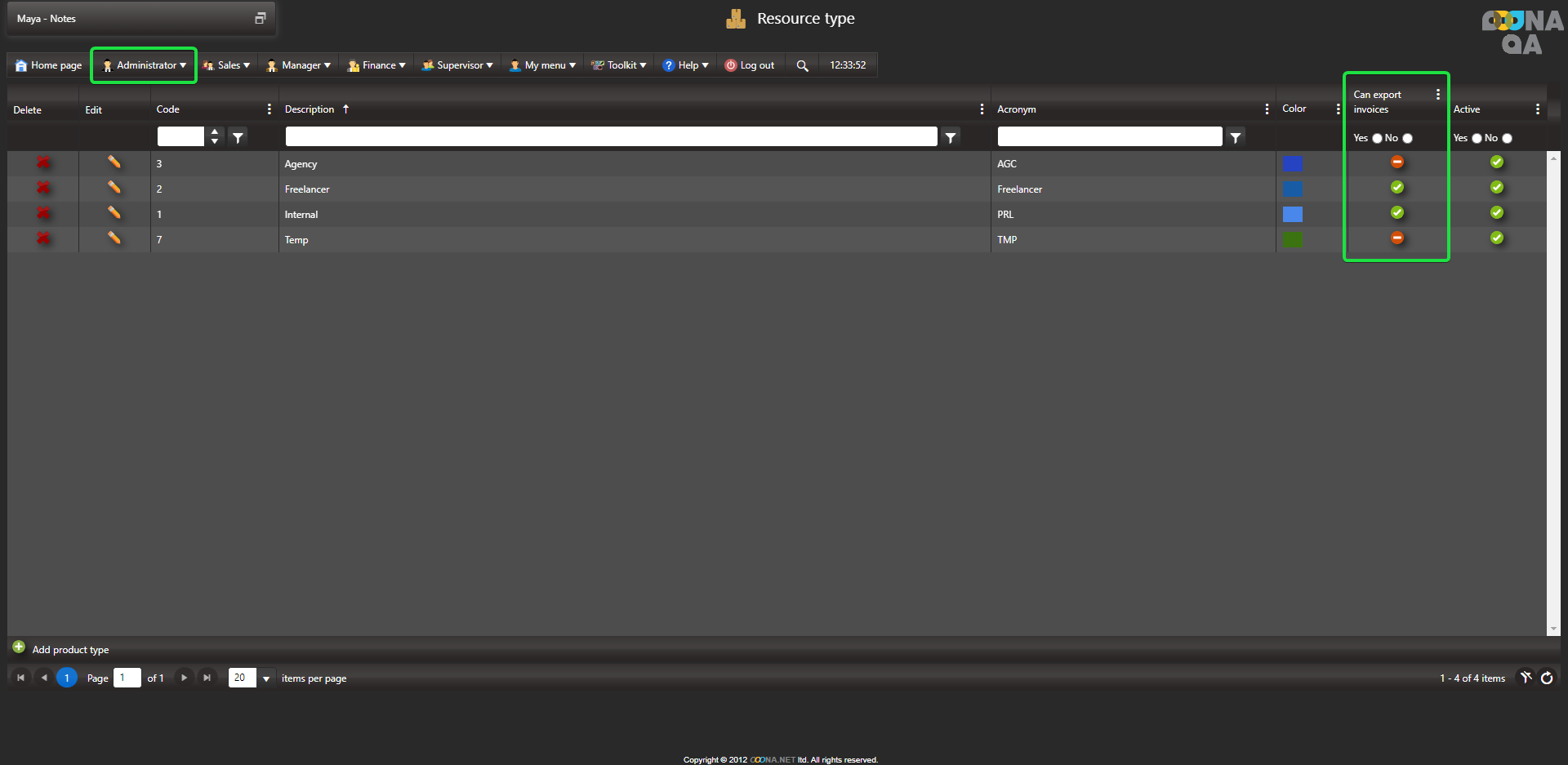
Task: Click the Description column filter icon
Action: [951, 138]
